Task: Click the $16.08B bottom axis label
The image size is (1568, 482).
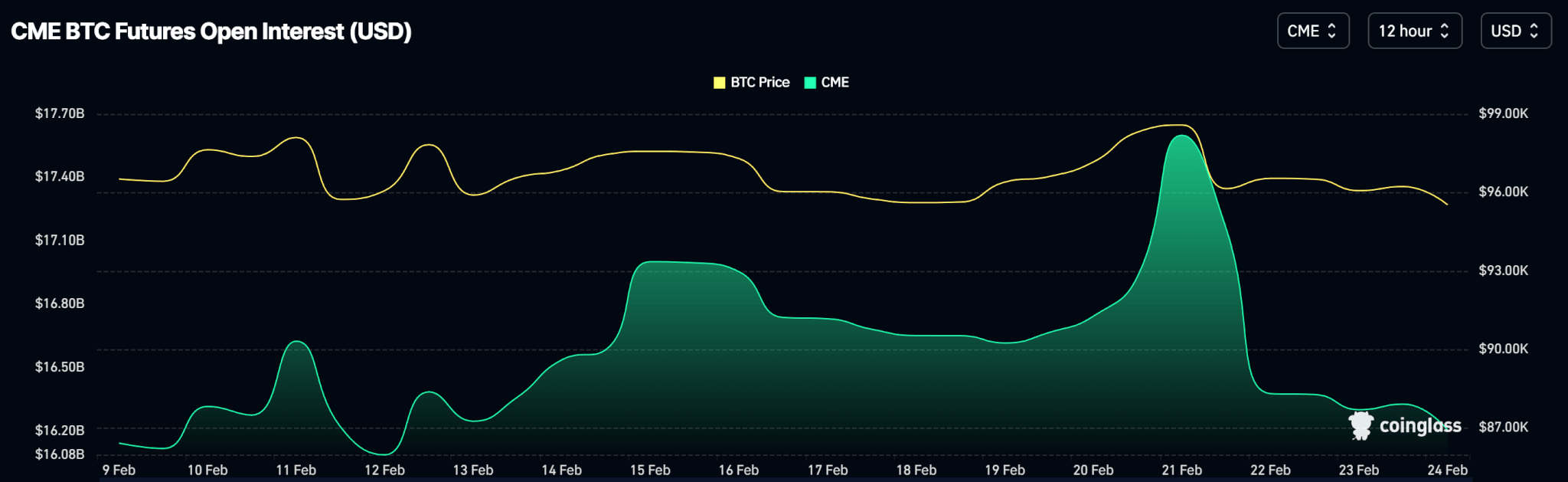Action: 60,454
